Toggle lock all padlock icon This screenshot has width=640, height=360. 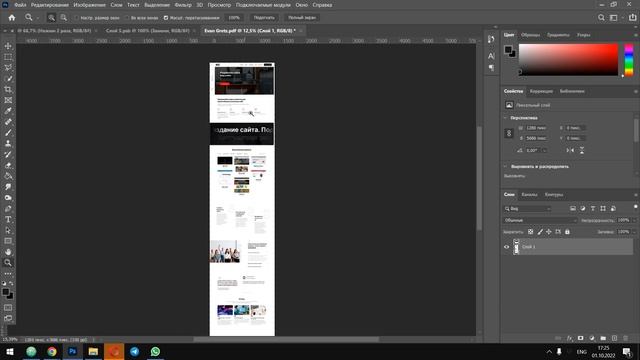click(567, 232)
